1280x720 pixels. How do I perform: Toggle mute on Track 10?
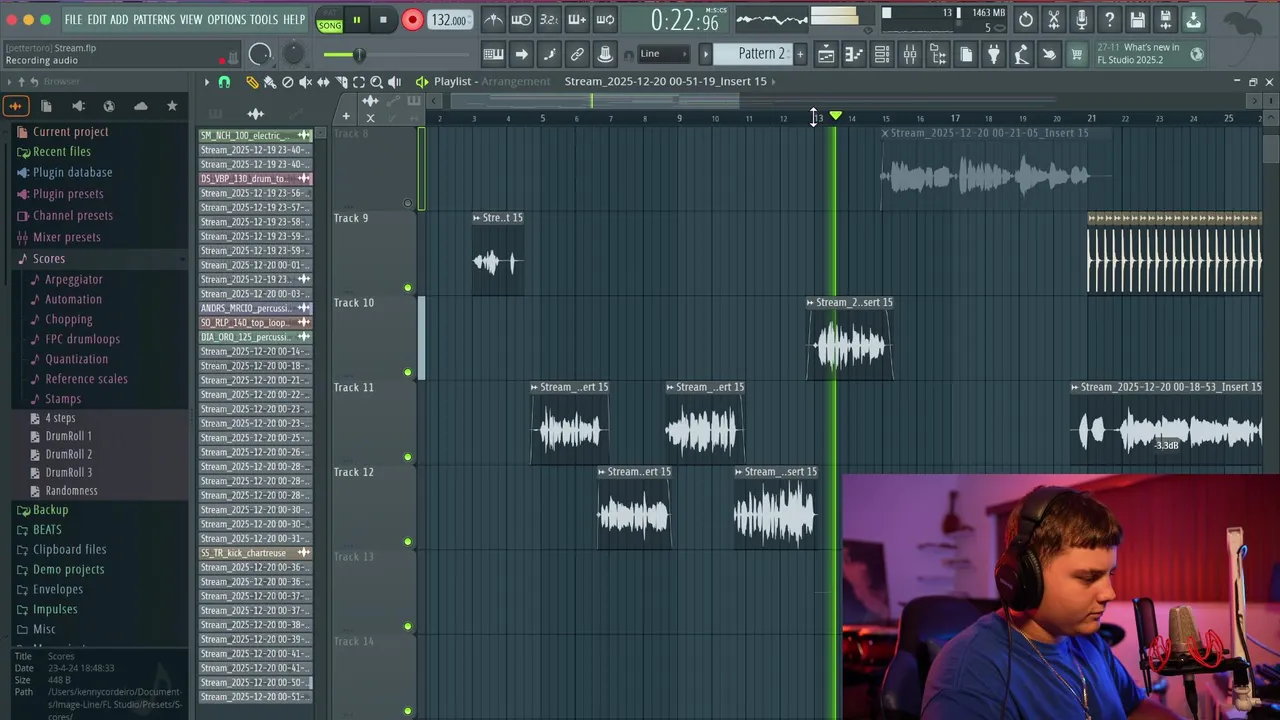pyautogui.click(x=408, y=372)
